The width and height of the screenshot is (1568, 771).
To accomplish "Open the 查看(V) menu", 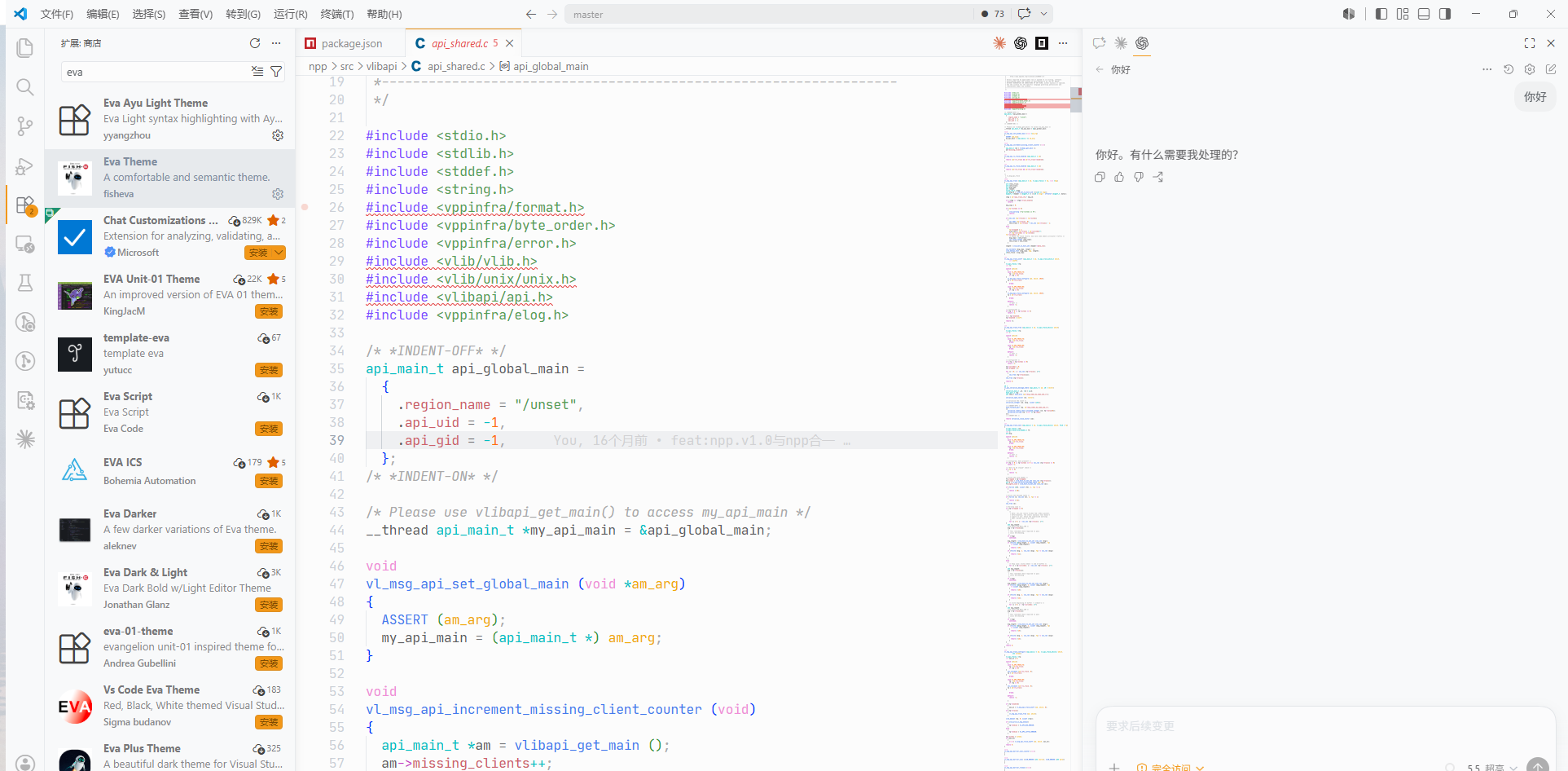I will click(x=195, y=14).
